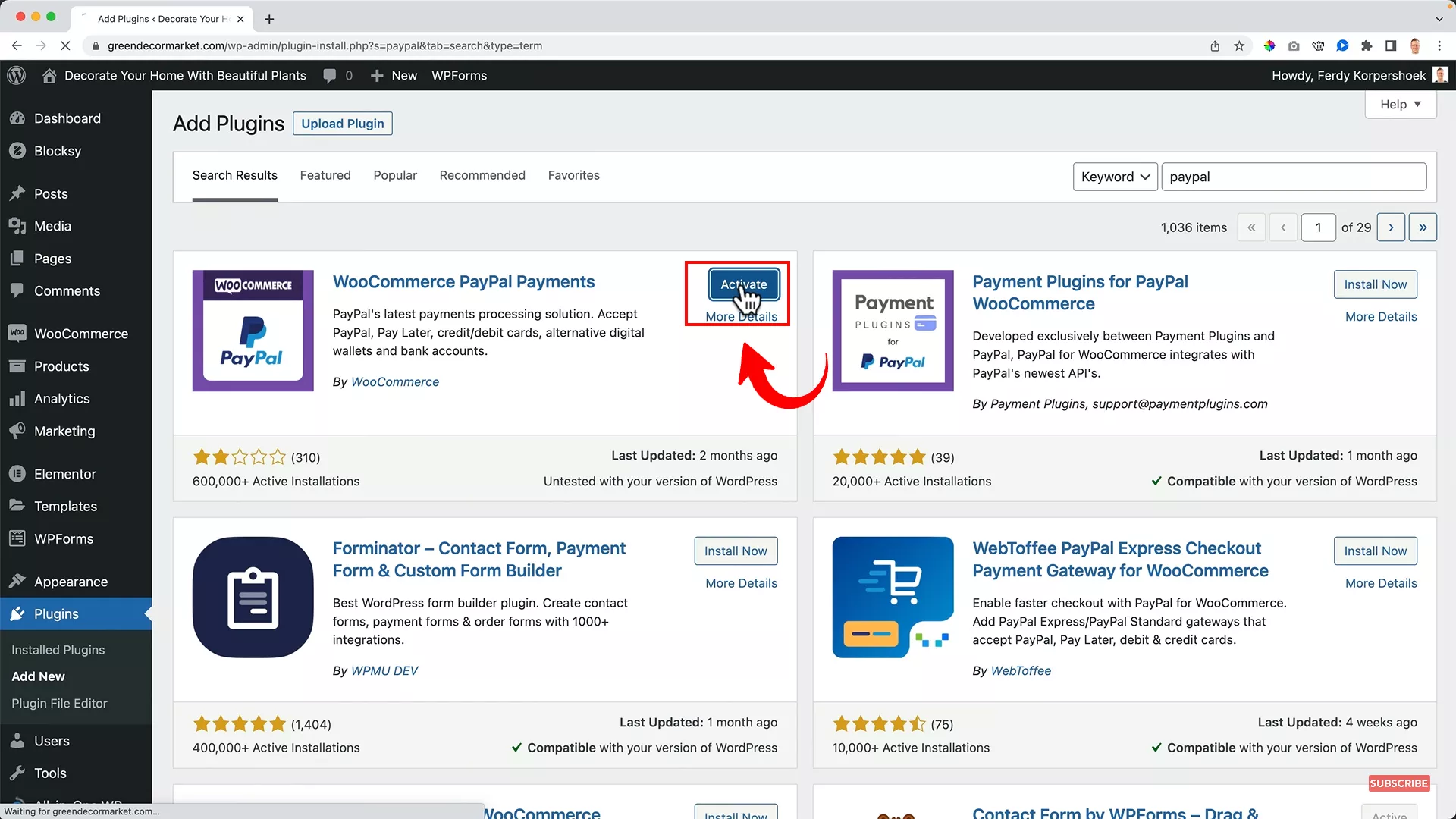Viewport: 1456px width, 819px height.
Task: Expand the Keyword search type dropdown
Action: 1115,177
